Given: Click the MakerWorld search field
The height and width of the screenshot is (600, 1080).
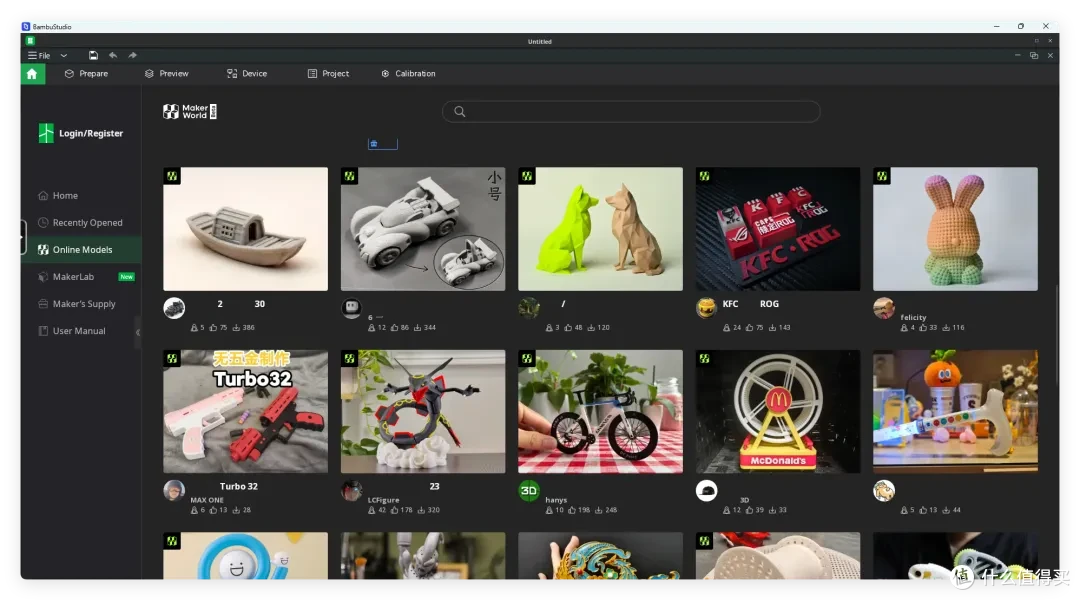Looking at the screenshot, I should (x=631, y=112).
